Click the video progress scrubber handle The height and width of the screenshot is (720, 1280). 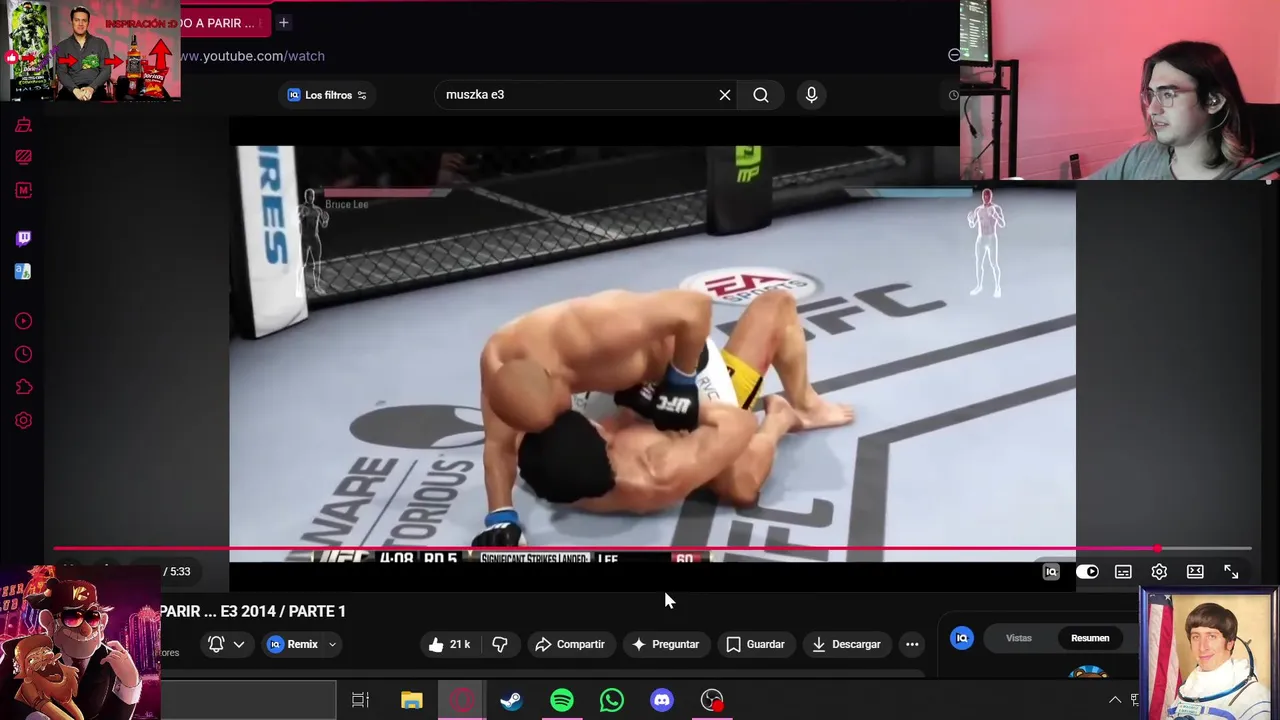1157,549
